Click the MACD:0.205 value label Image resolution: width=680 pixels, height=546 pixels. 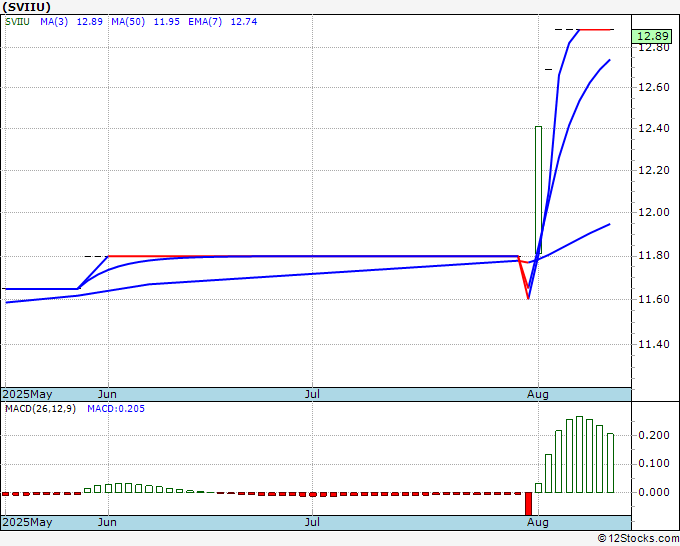(116, 409)
